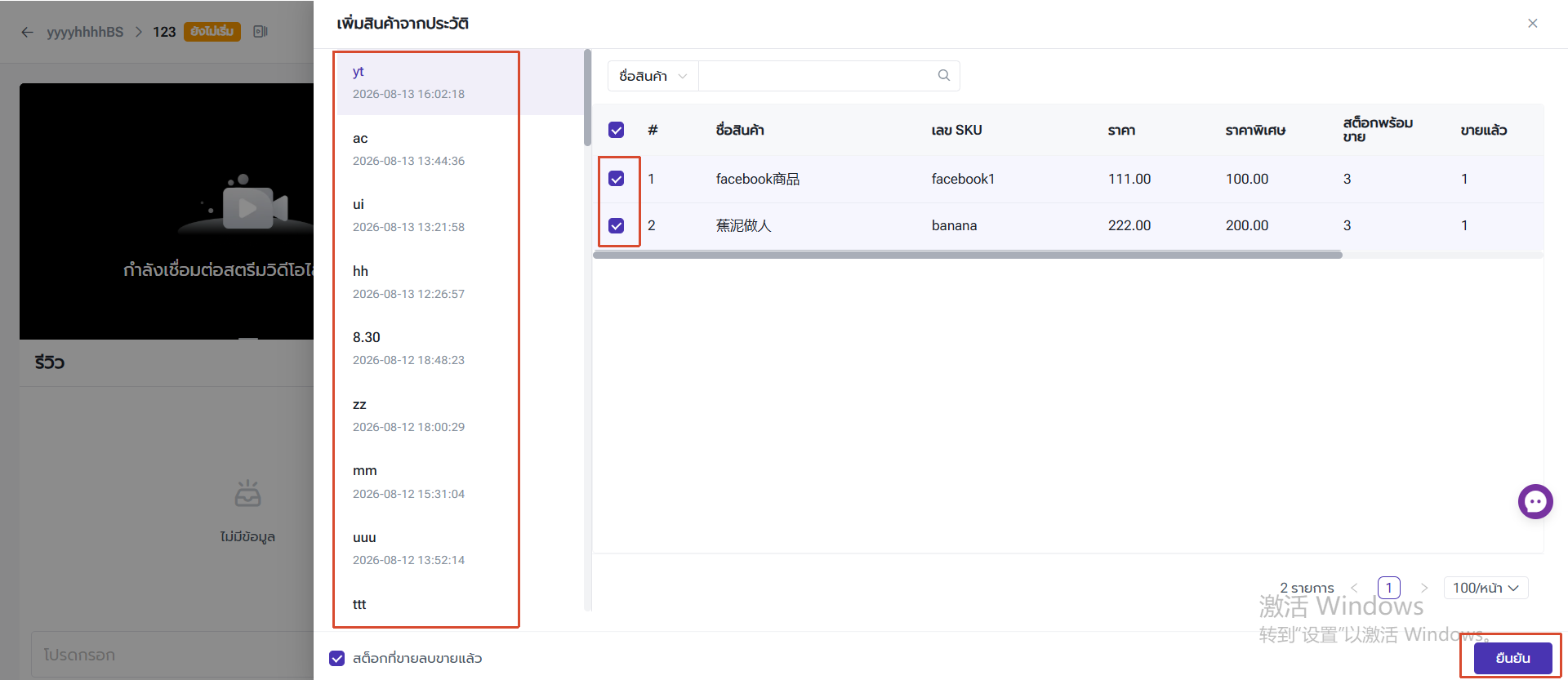Click the ยังไม่เริ่ม status badge
The image size is (1568, 680).
pos(212,31)
